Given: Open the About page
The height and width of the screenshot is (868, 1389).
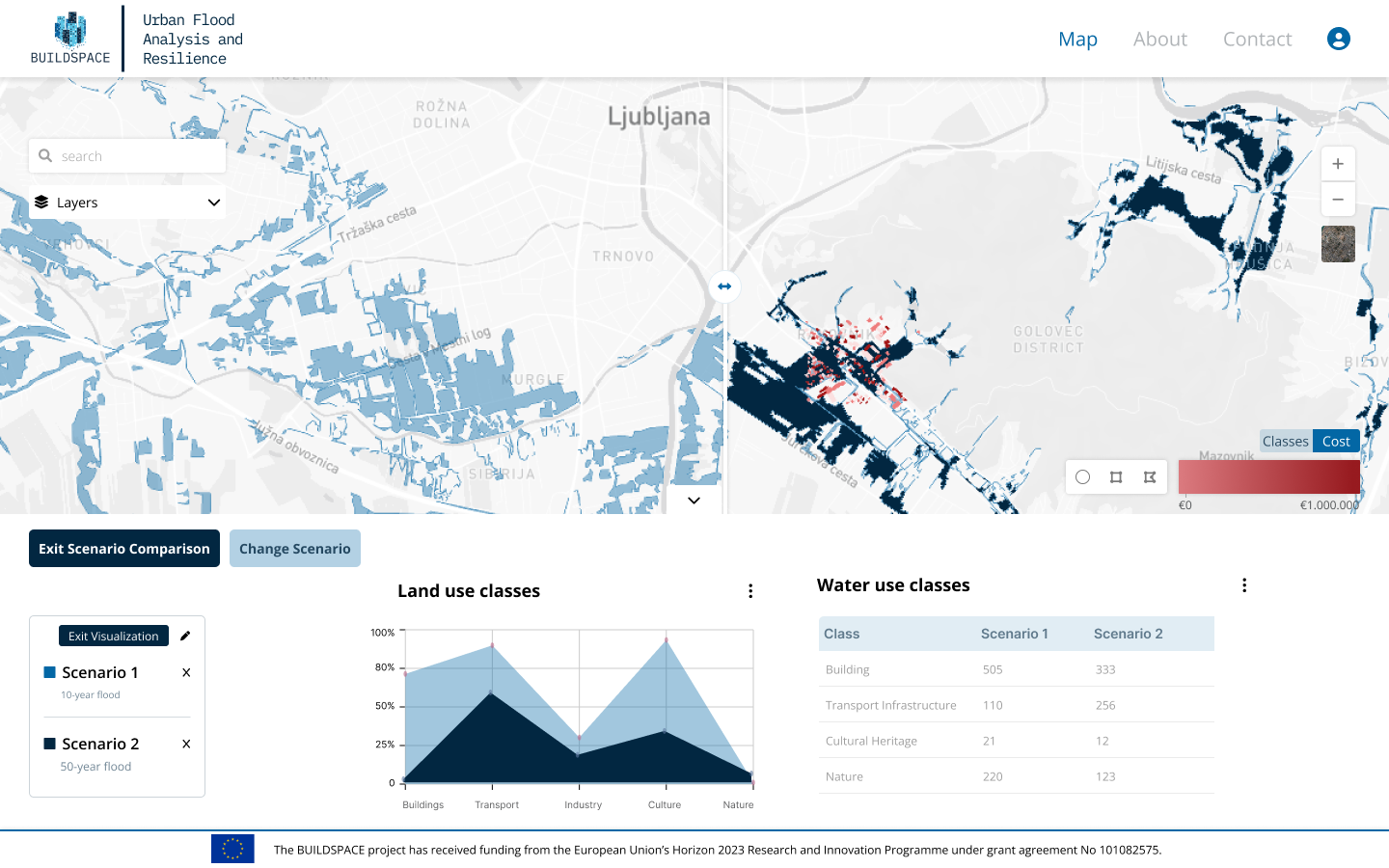Looking at the screenshot, I should point(1159,39).
